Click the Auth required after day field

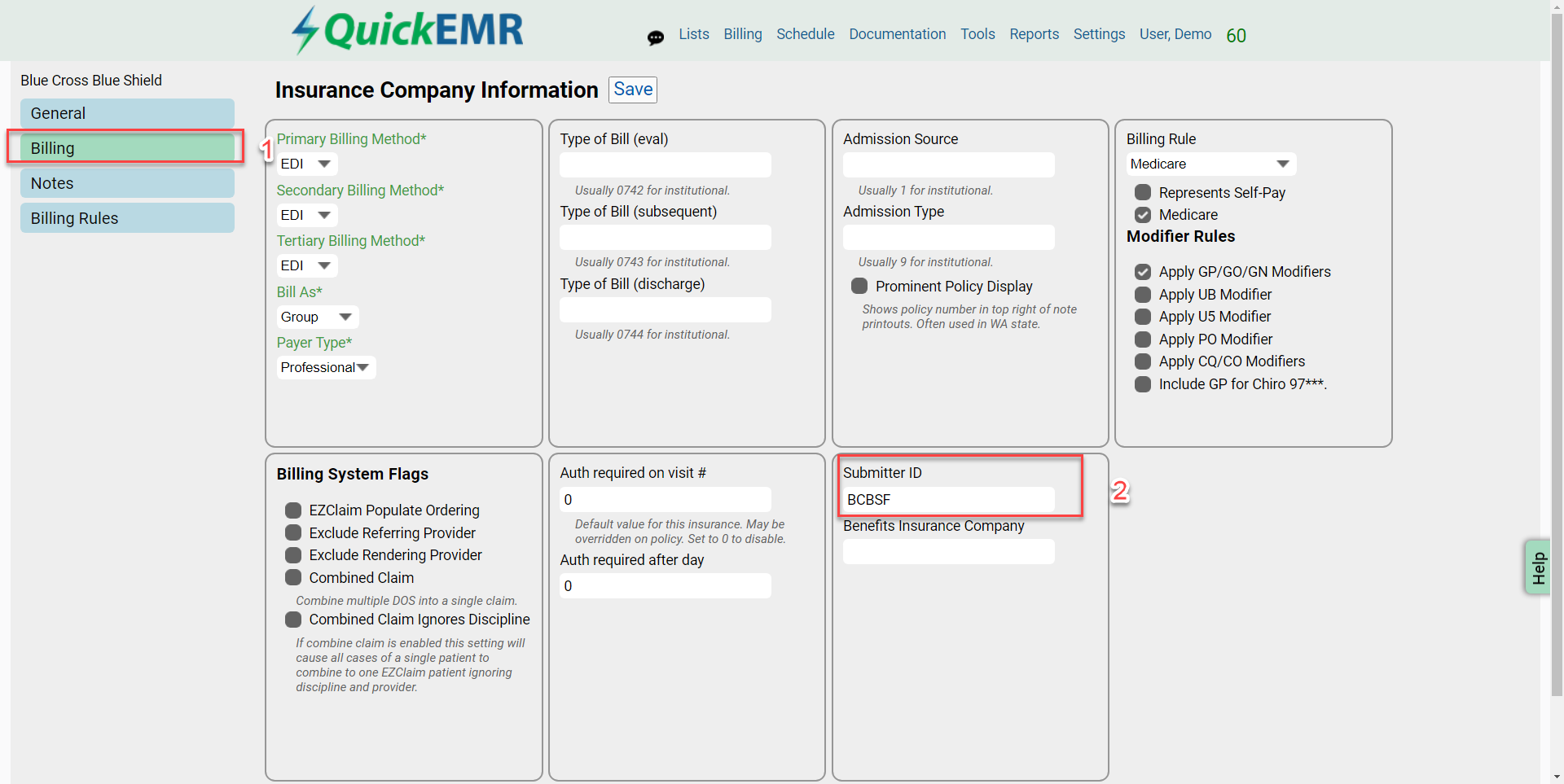tap(666, 585)
